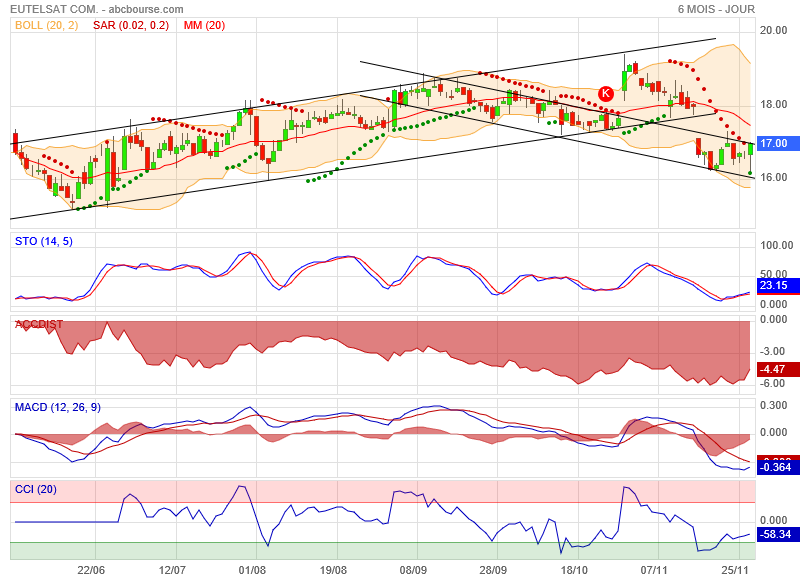Viewport: 800px width, 580px height.
Task: Click the 18/10 date on the time axis
Action: pos(574,570)
